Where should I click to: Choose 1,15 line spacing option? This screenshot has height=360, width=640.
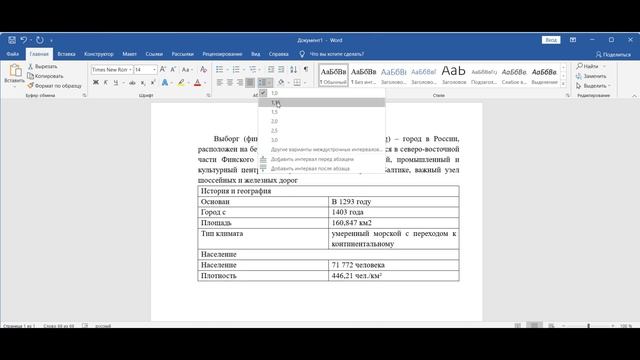322,102
